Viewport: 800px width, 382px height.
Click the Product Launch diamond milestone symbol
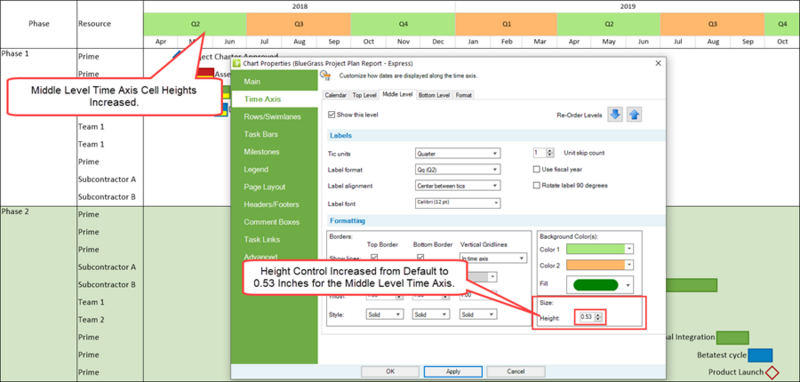pos(772,372)
